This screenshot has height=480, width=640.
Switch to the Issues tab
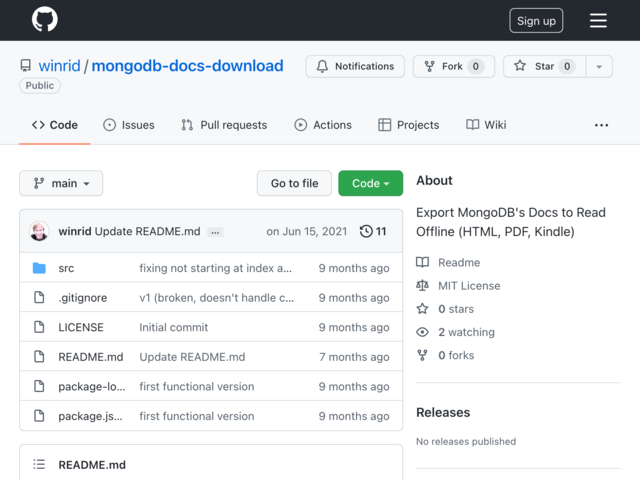pyautogui.click(x=129, y=125)
